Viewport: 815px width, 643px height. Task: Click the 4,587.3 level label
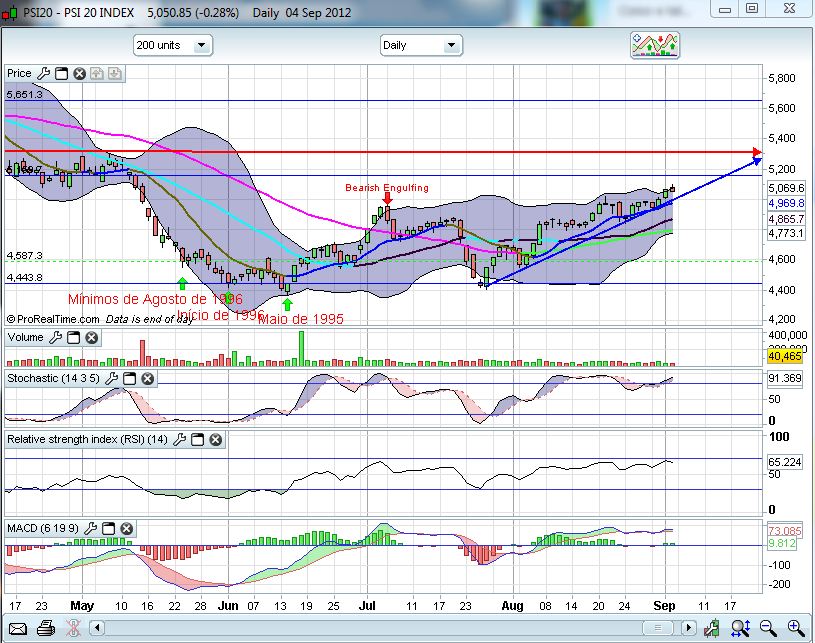pyautogui.click(x=24, y=256)
